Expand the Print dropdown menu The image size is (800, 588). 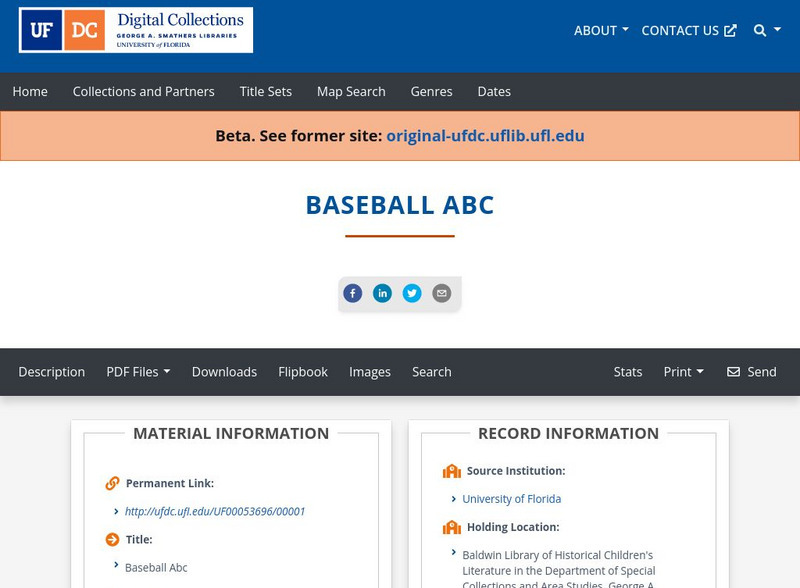684,371
